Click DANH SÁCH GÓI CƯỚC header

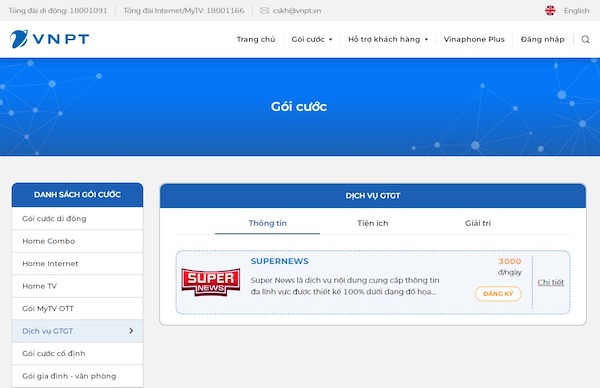coord(77,195)
